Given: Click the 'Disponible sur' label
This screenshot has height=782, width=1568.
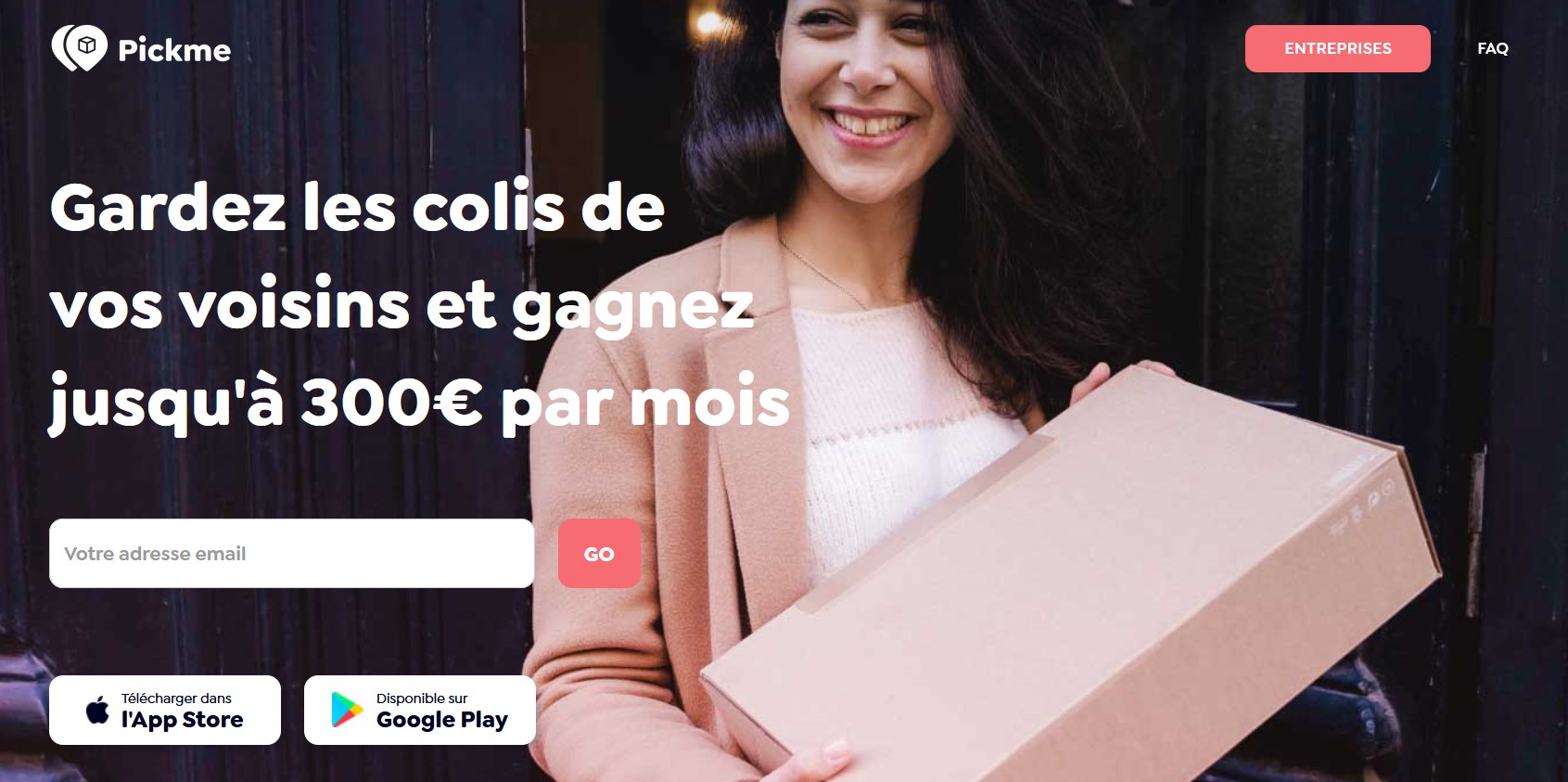Looking at the screenshot, I should coord(422,698).
